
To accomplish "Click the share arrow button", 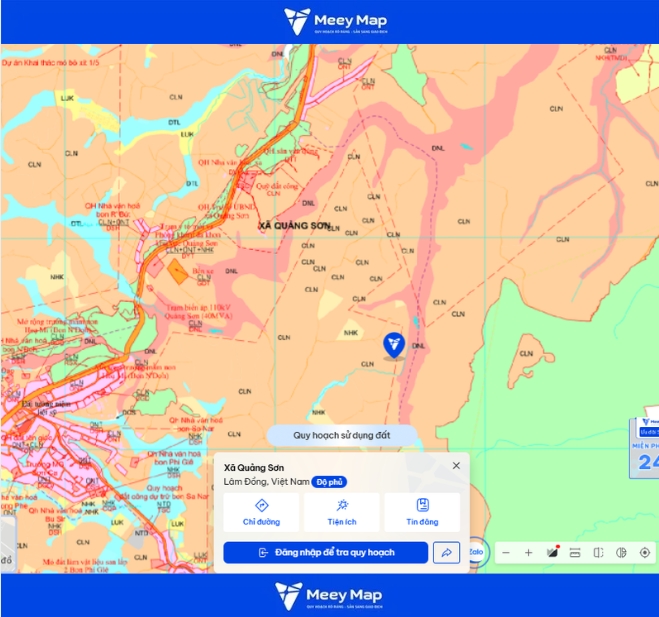I will [x=446, y=552].
